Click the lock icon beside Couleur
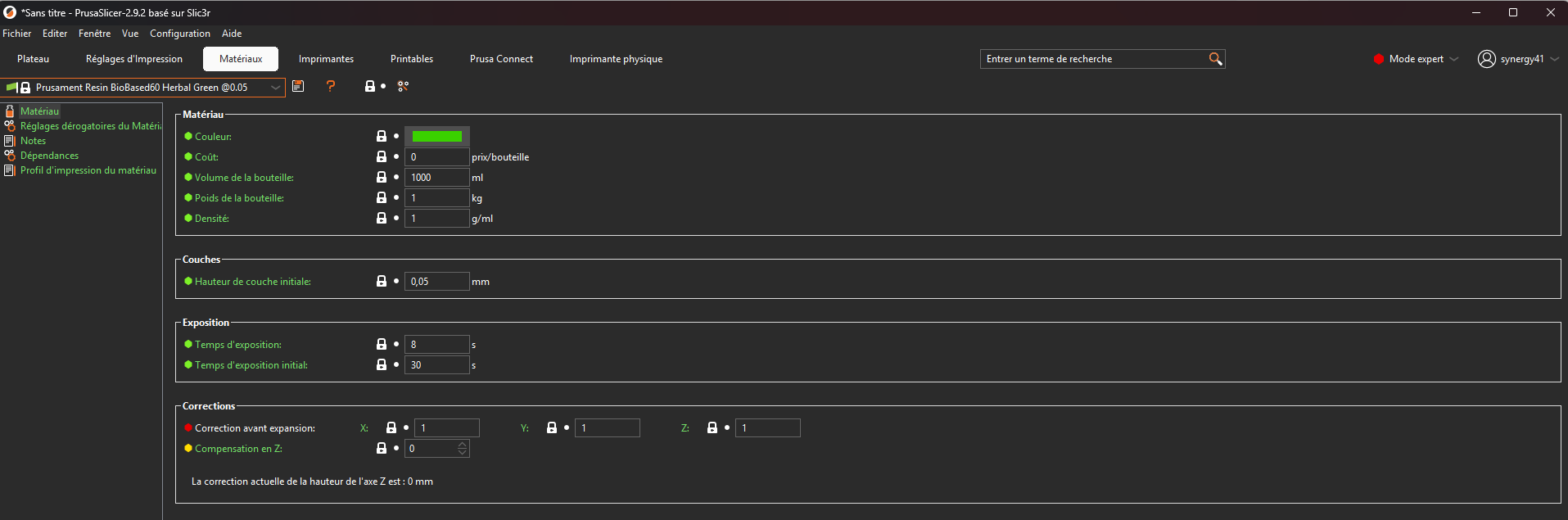The height and width of the screenshot is (520, 1568). (x=382, y=136)
